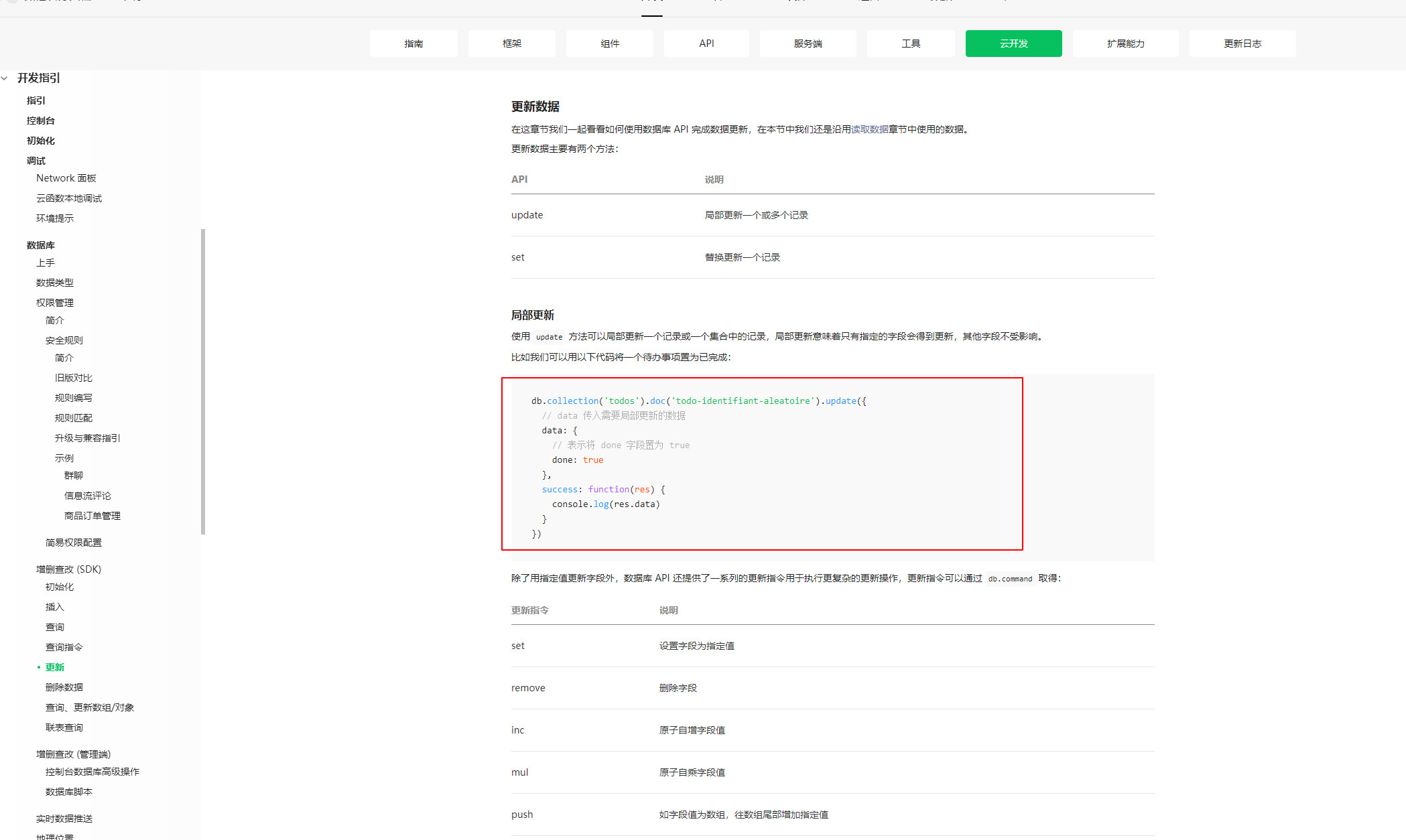Open Network 面板 in sidebar
The height and width of the screenshot is (840, 1406).
(66, 178)
